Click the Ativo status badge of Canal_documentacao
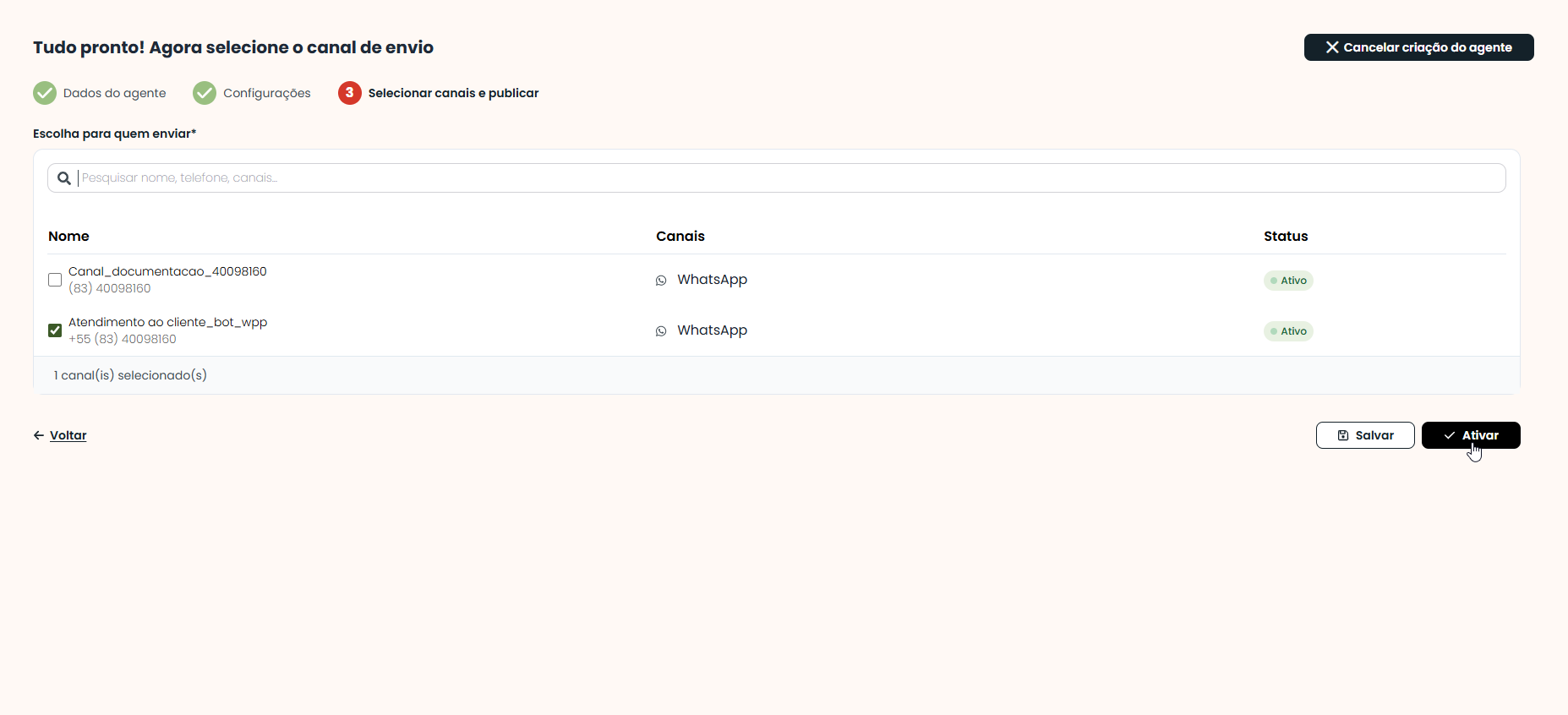Viewport: 1568px width, 715px height. point(1288,281)
